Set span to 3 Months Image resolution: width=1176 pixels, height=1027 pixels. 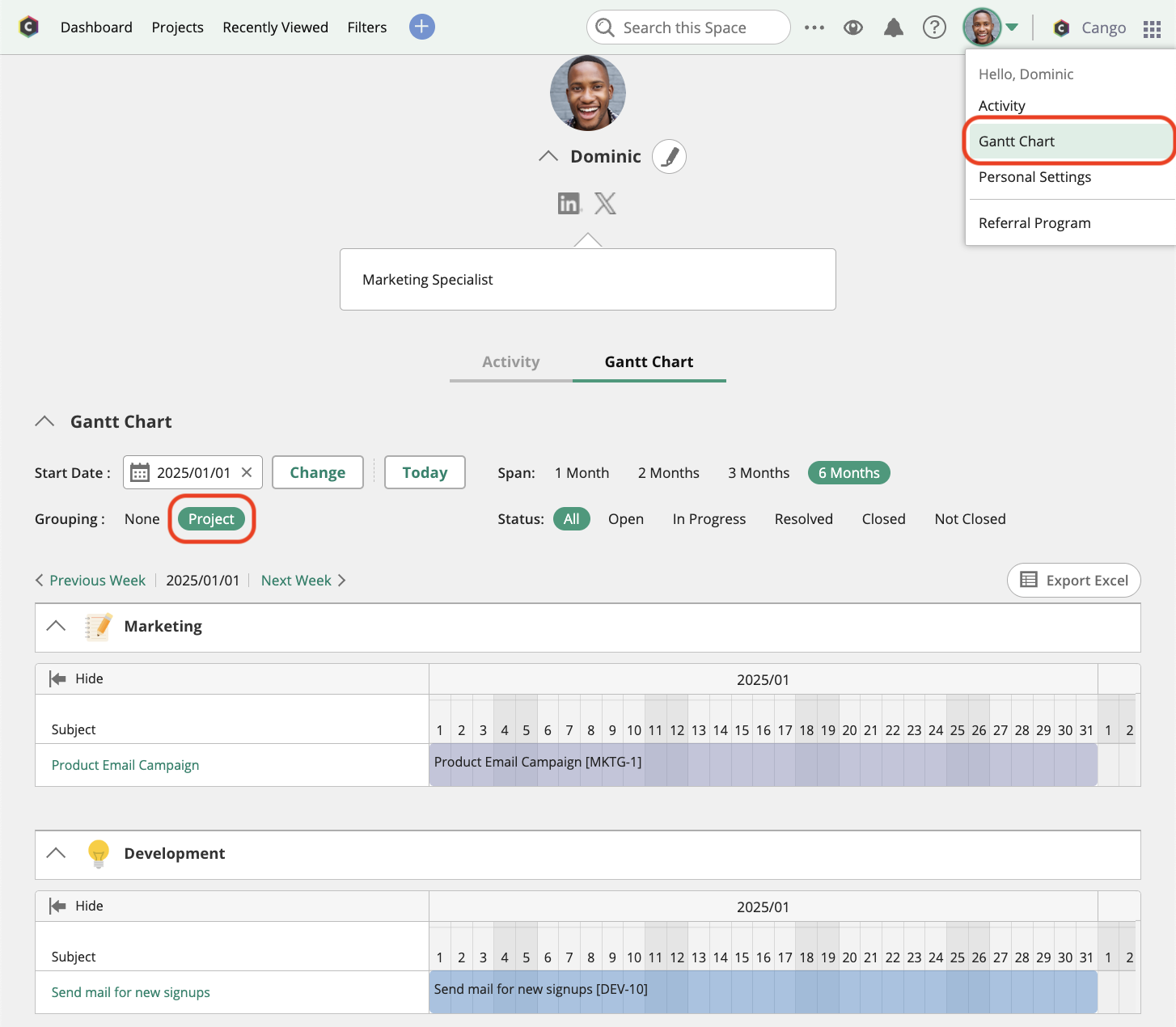pos(759,473)
